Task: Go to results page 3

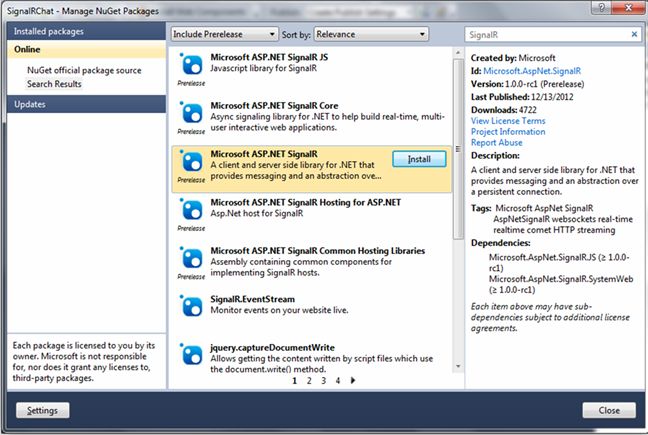Action: tap(323, 380)
